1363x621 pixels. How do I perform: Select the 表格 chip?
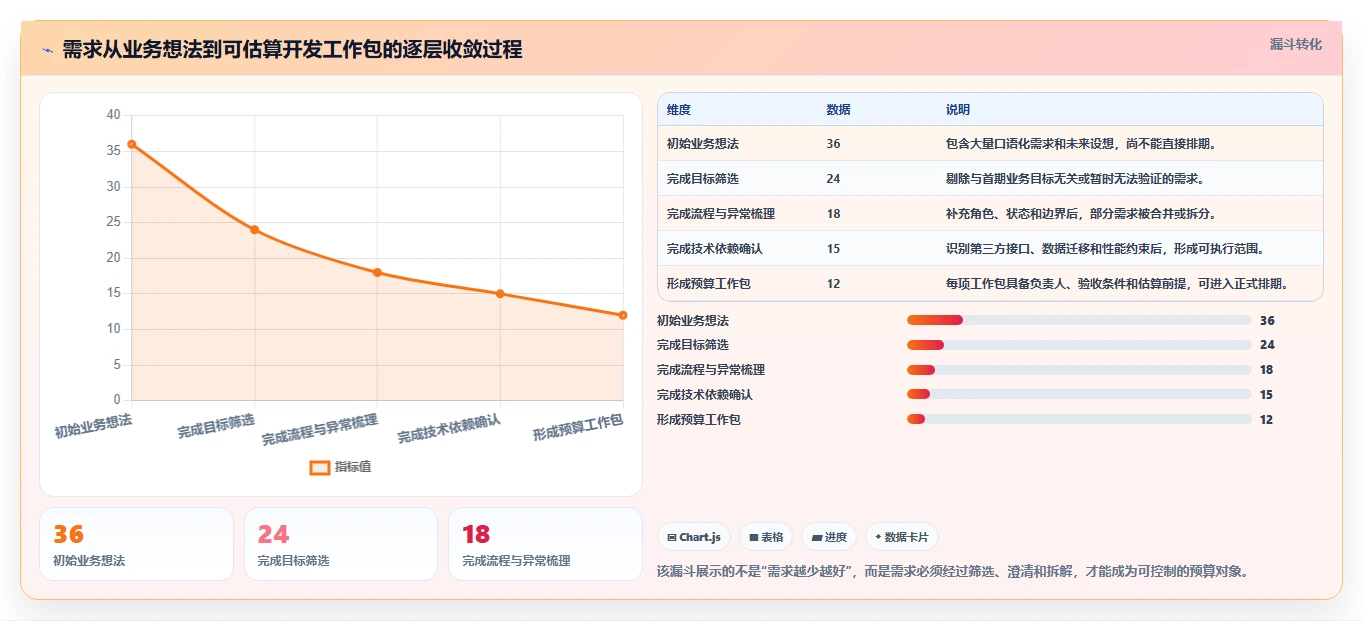coord(766,537)
